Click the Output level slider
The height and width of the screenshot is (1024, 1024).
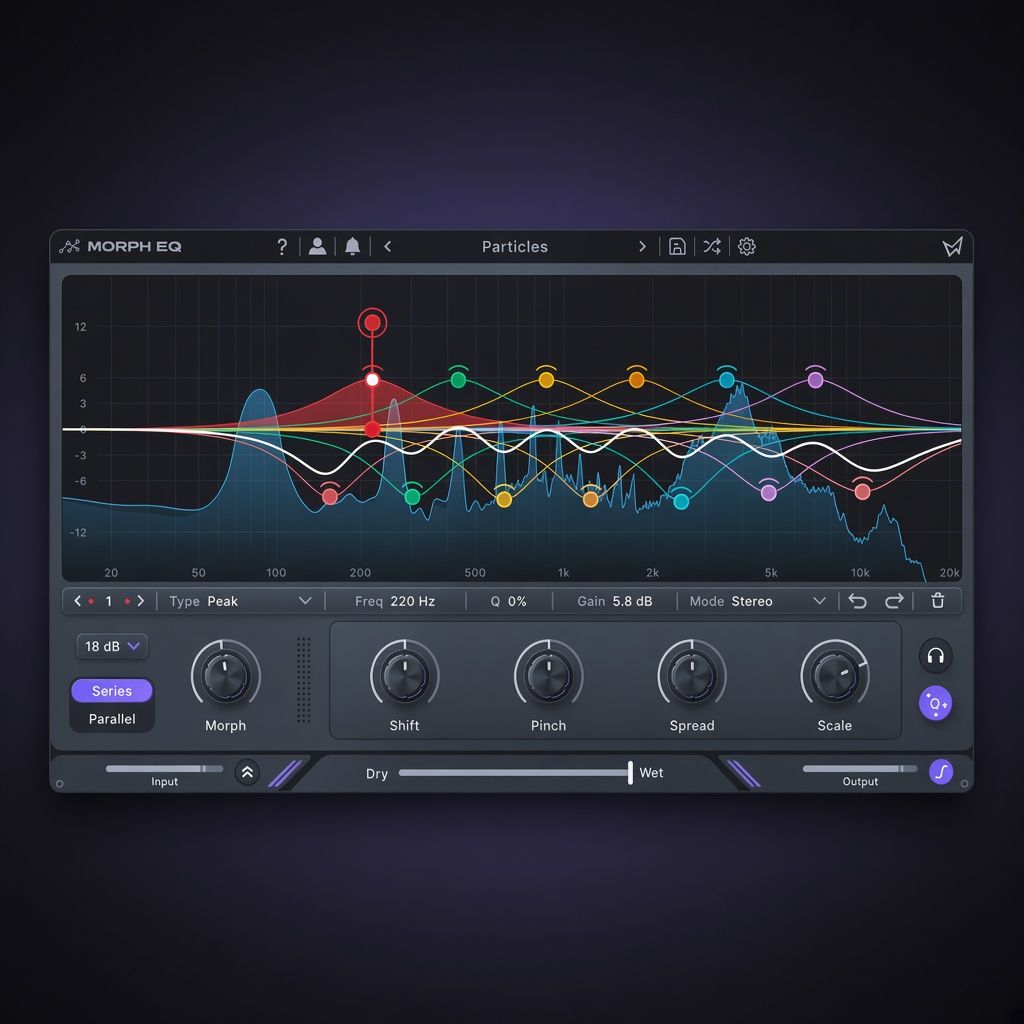coord(860,769)
